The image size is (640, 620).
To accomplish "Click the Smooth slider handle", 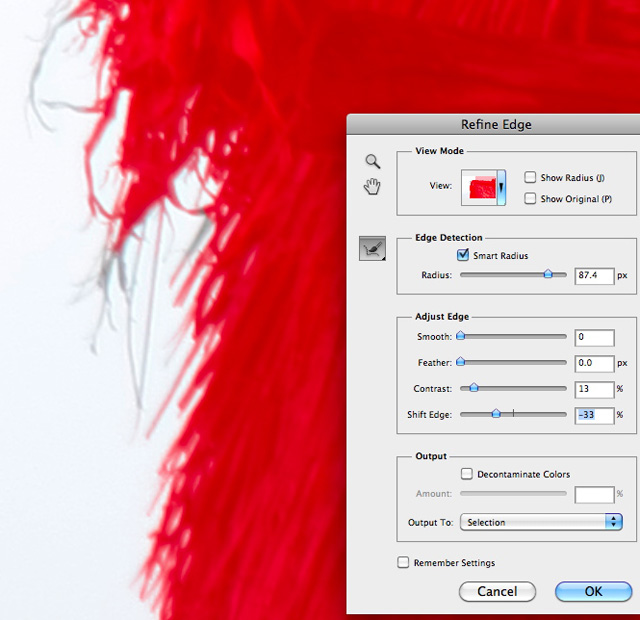I will tap(460, 336).
